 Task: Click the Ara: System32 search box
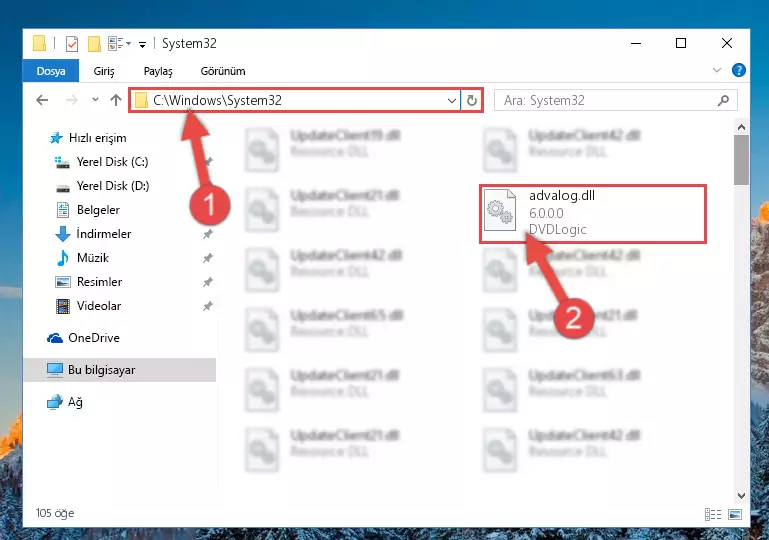615,101
